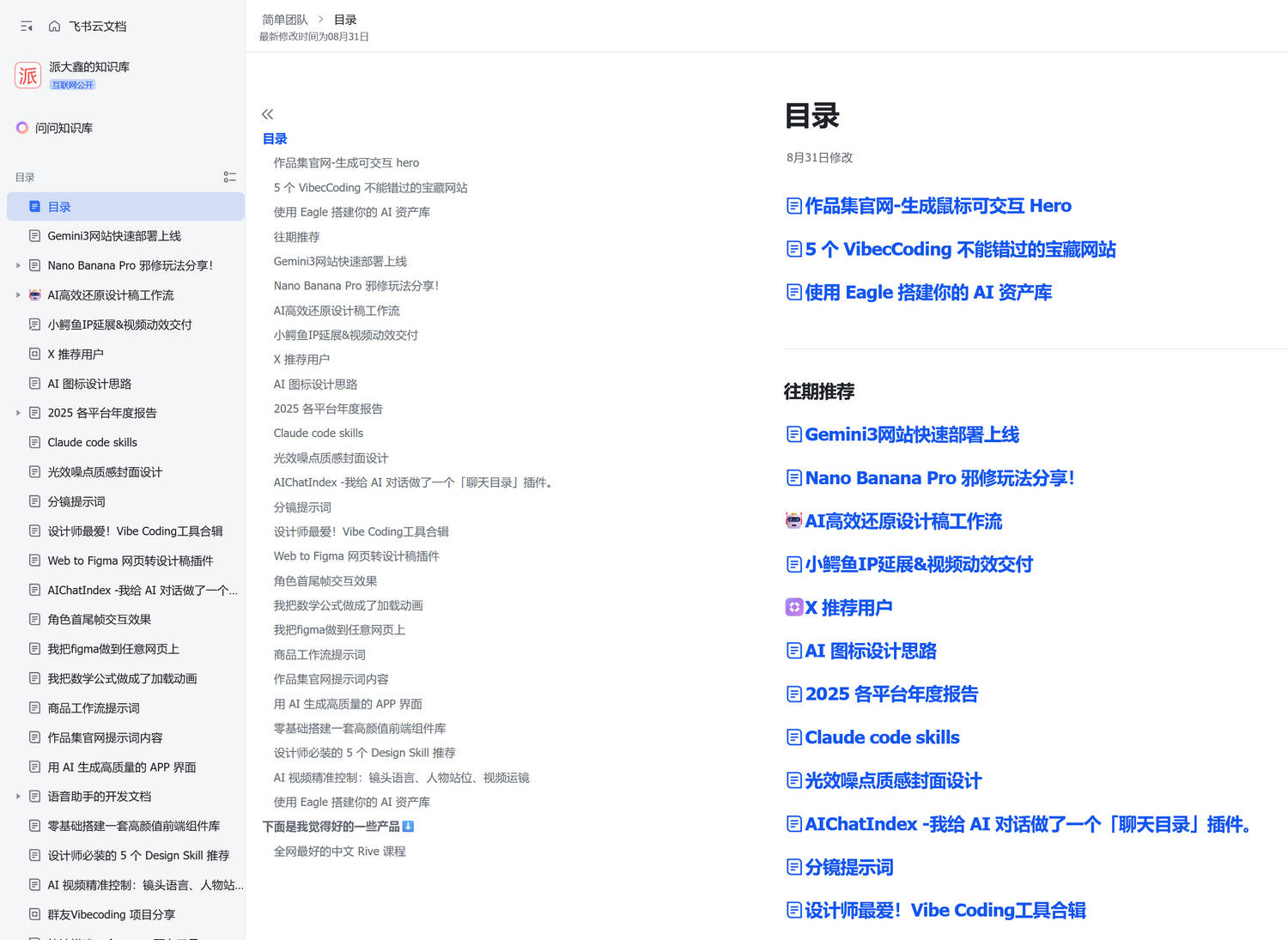Click the sidebar doc icon for 目录
Image resolution: width=1288 pixels, height=940 pixels.
[x=35, y=207]
